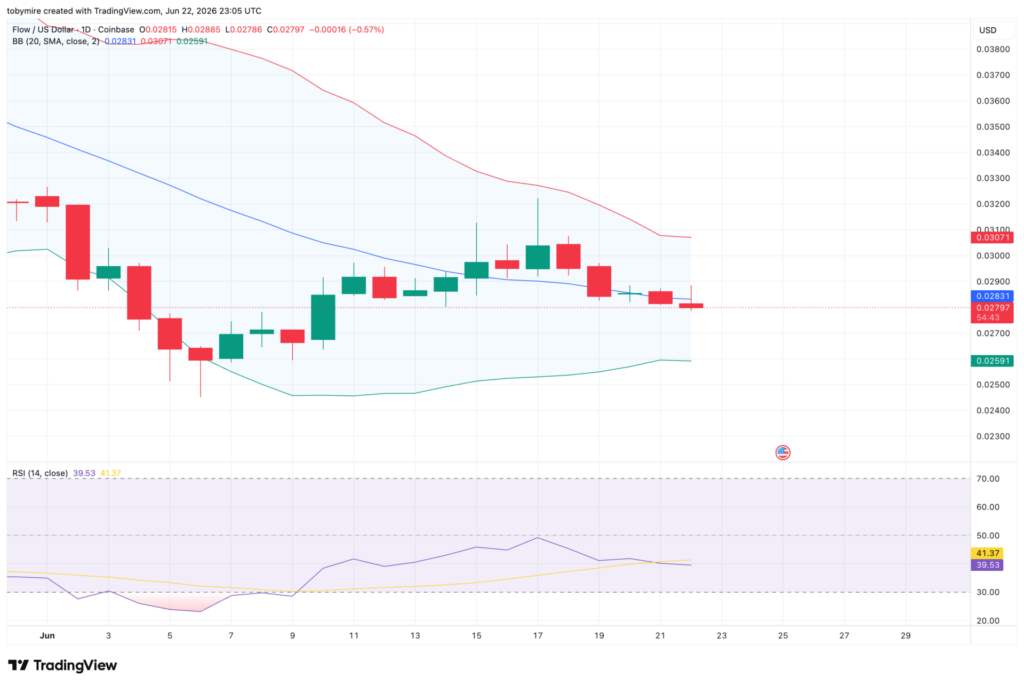Viewport: 1024px width, 686px height.
Task: Click the blue 0.02831 basis axis label
Action: [x=992, y=296]
